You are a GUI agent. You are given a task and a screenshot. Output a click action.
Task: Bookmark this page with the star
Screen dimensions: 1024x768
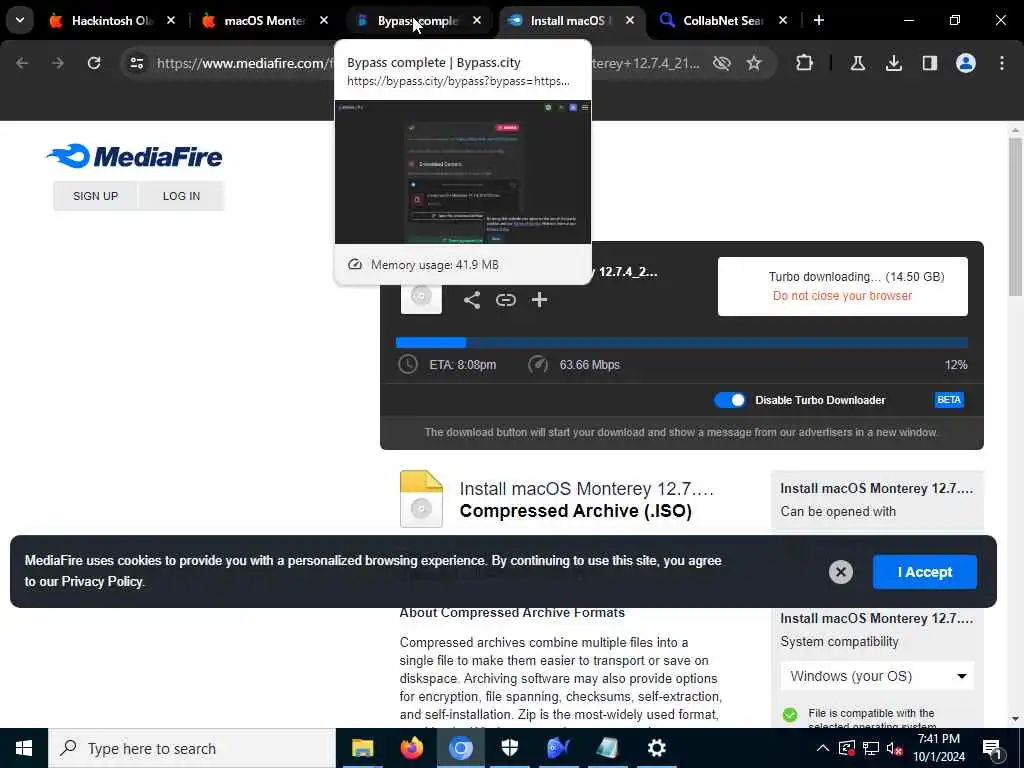tap(754, 63)
